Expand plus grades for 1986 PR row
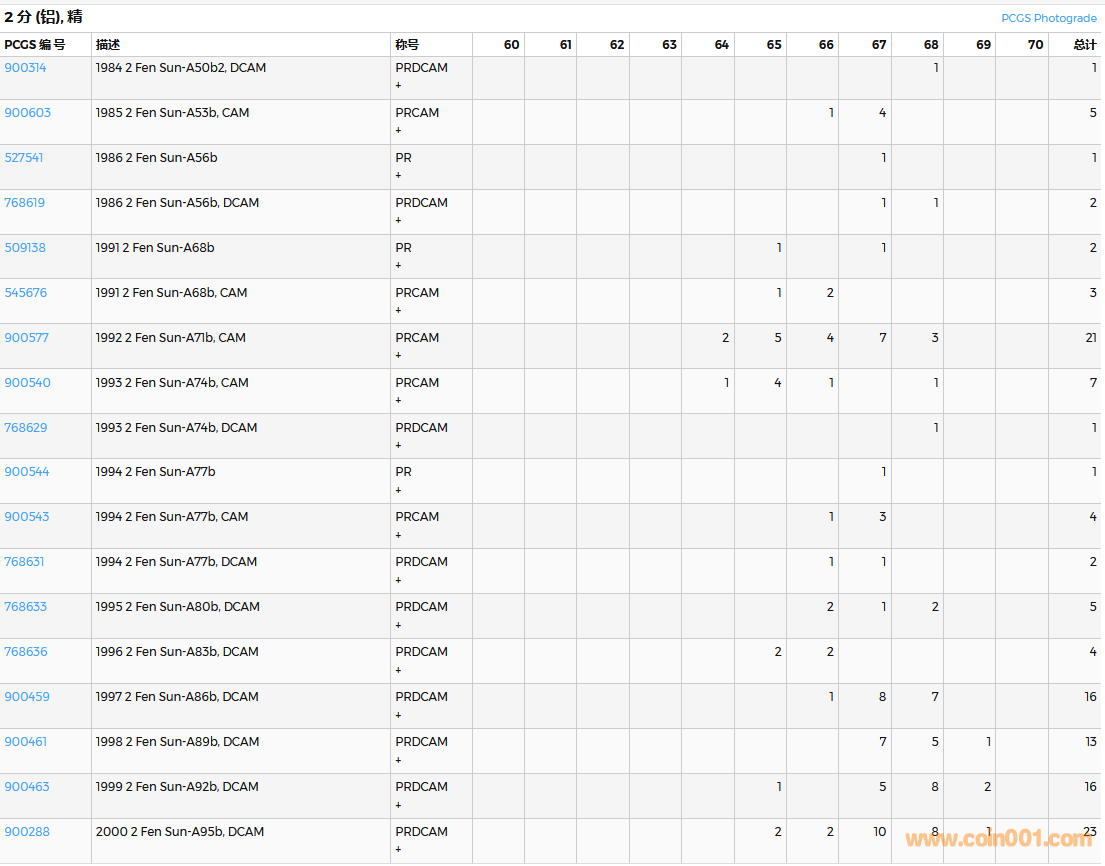The width and height of the screenshot is (1105, 866). click(x=398, y=176)
